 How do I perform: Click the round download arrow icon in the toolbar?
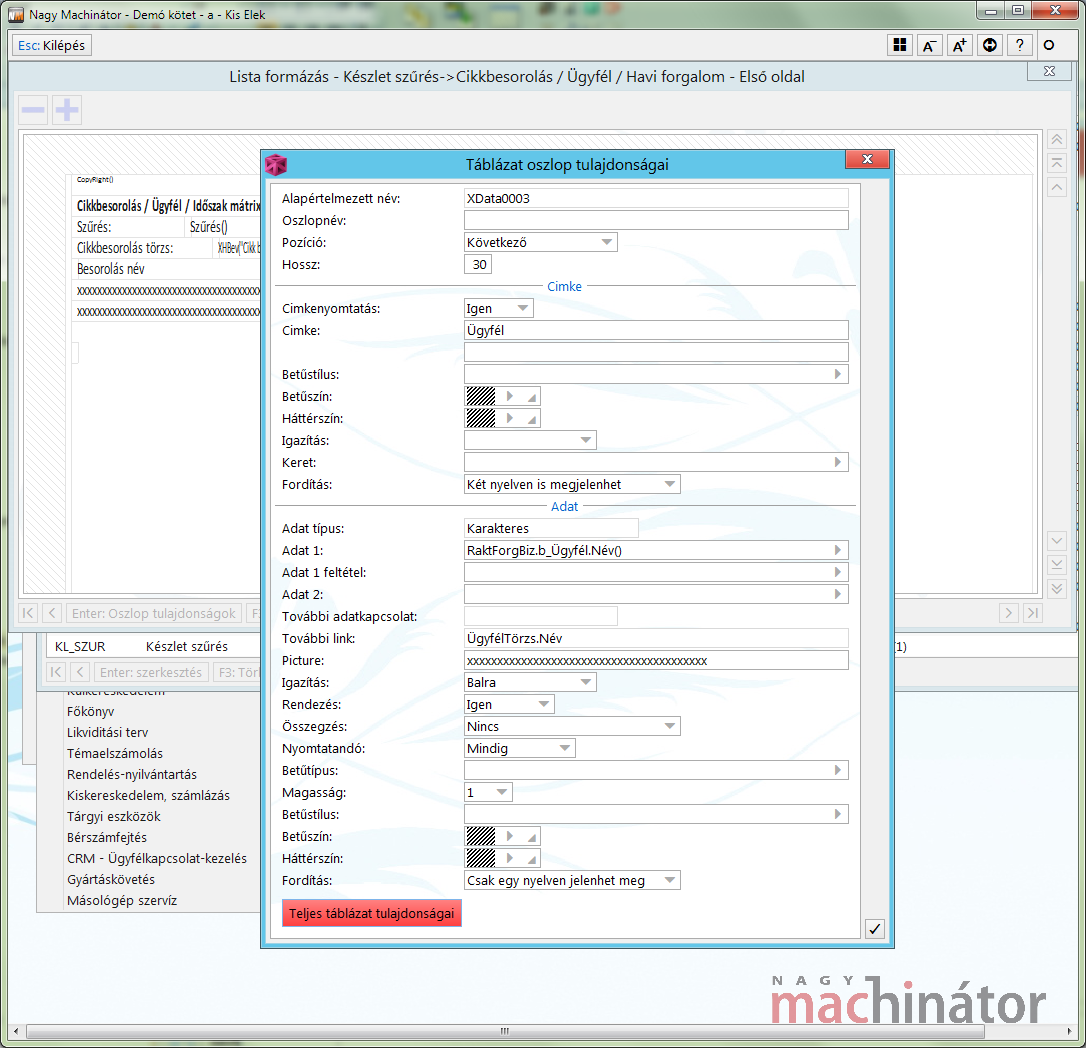[x=990, y=45]
